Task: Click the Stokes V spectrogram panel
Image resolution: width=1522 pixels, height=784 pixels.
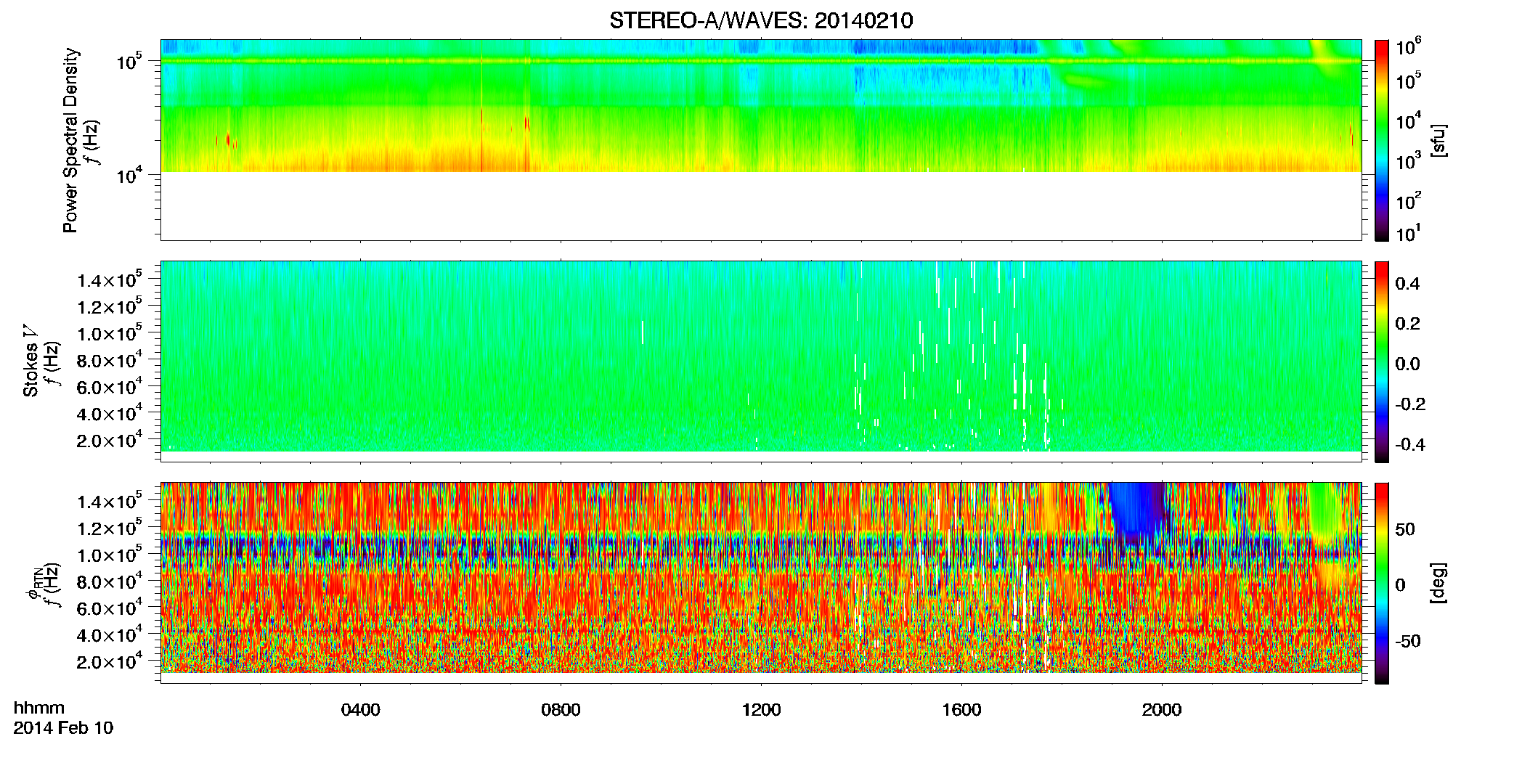Action: [x=761, y=362]
